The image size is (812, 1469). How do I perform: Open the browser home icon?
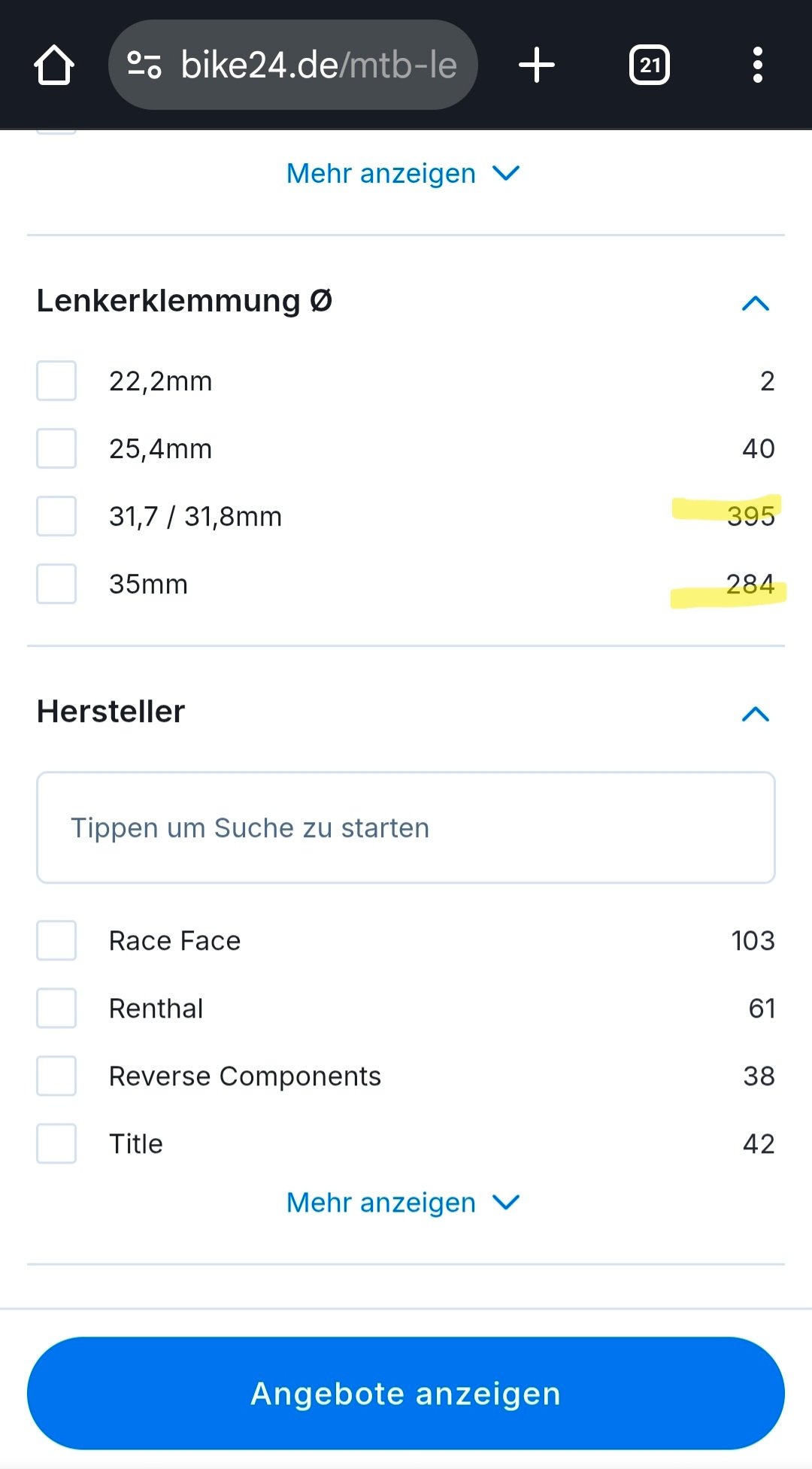point(53,65)
